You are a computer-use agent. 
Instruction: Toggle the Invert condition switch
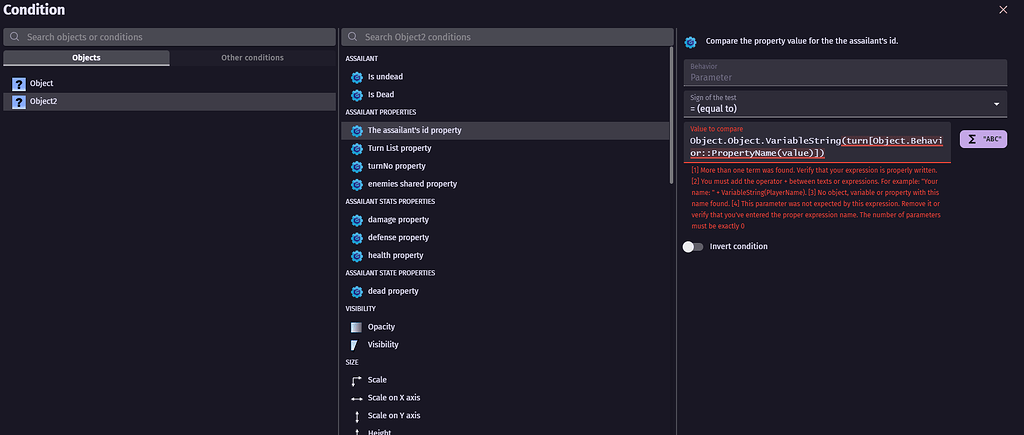(x=693, y=246)
